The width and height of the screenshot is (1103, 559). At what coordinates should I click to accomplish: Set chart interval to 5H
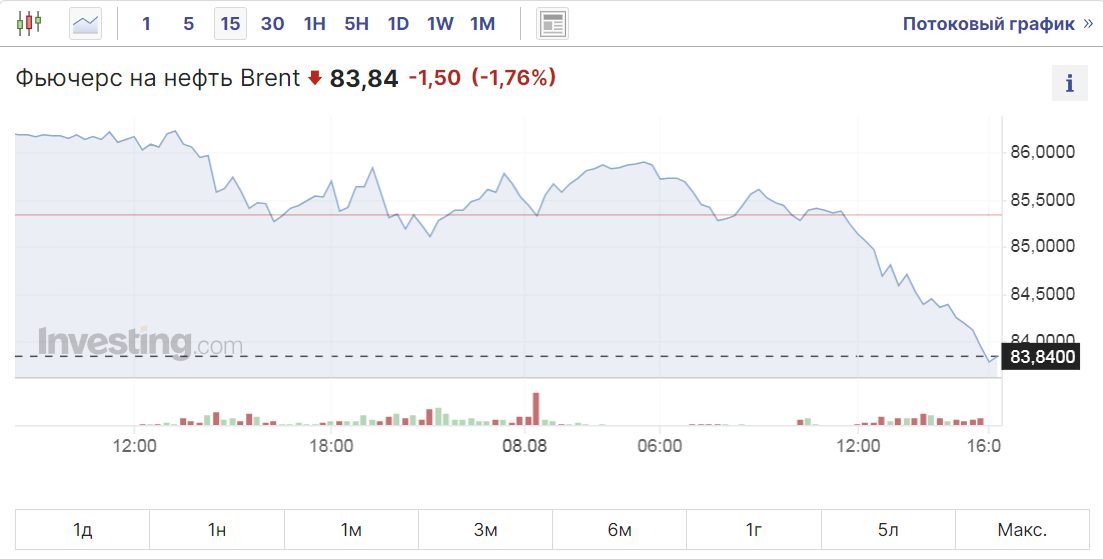pyautogui.click(x=357, y=24)
